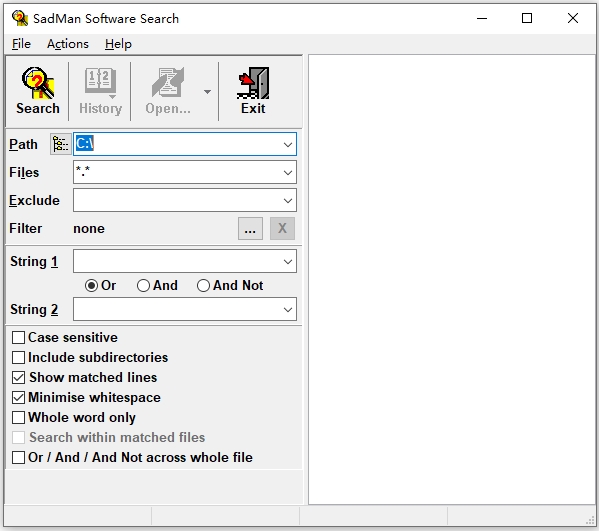Close the SadMan Software Search window
The width and height of the screenshot is (599, 531).
click(573, 18)
